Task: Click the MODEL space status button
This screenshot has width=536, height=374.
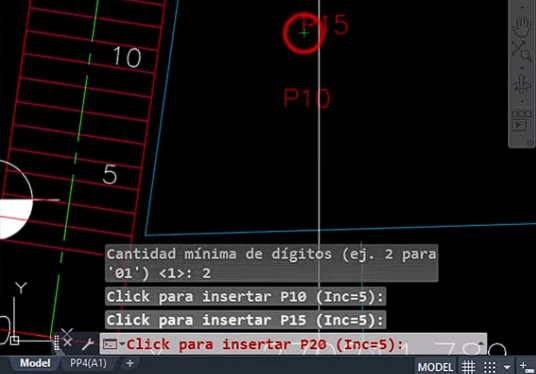Action: pyautogui.click(x=435, y=367)
